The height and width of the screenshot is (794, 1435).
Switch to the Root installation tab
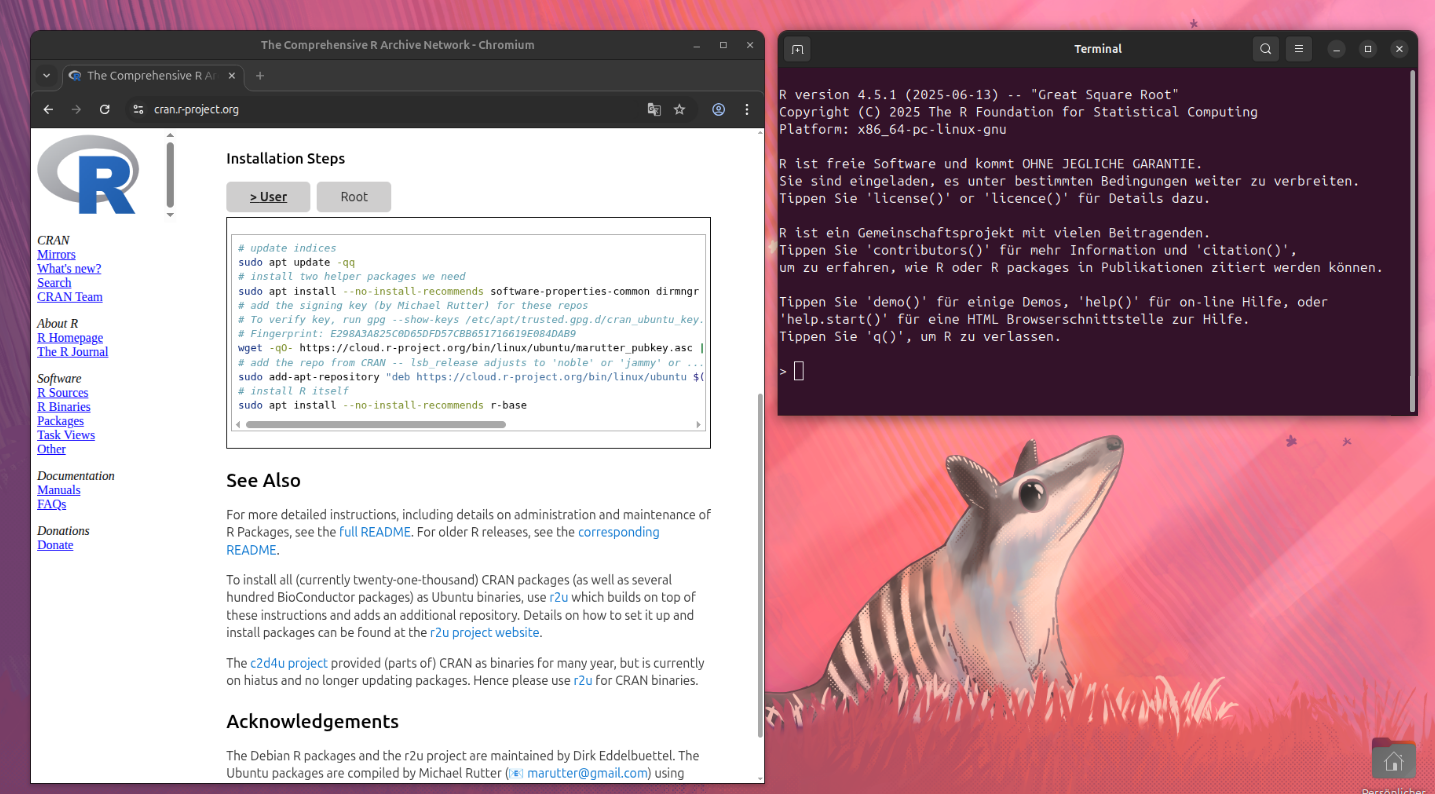pyautogui.click(x=354, y=197)
